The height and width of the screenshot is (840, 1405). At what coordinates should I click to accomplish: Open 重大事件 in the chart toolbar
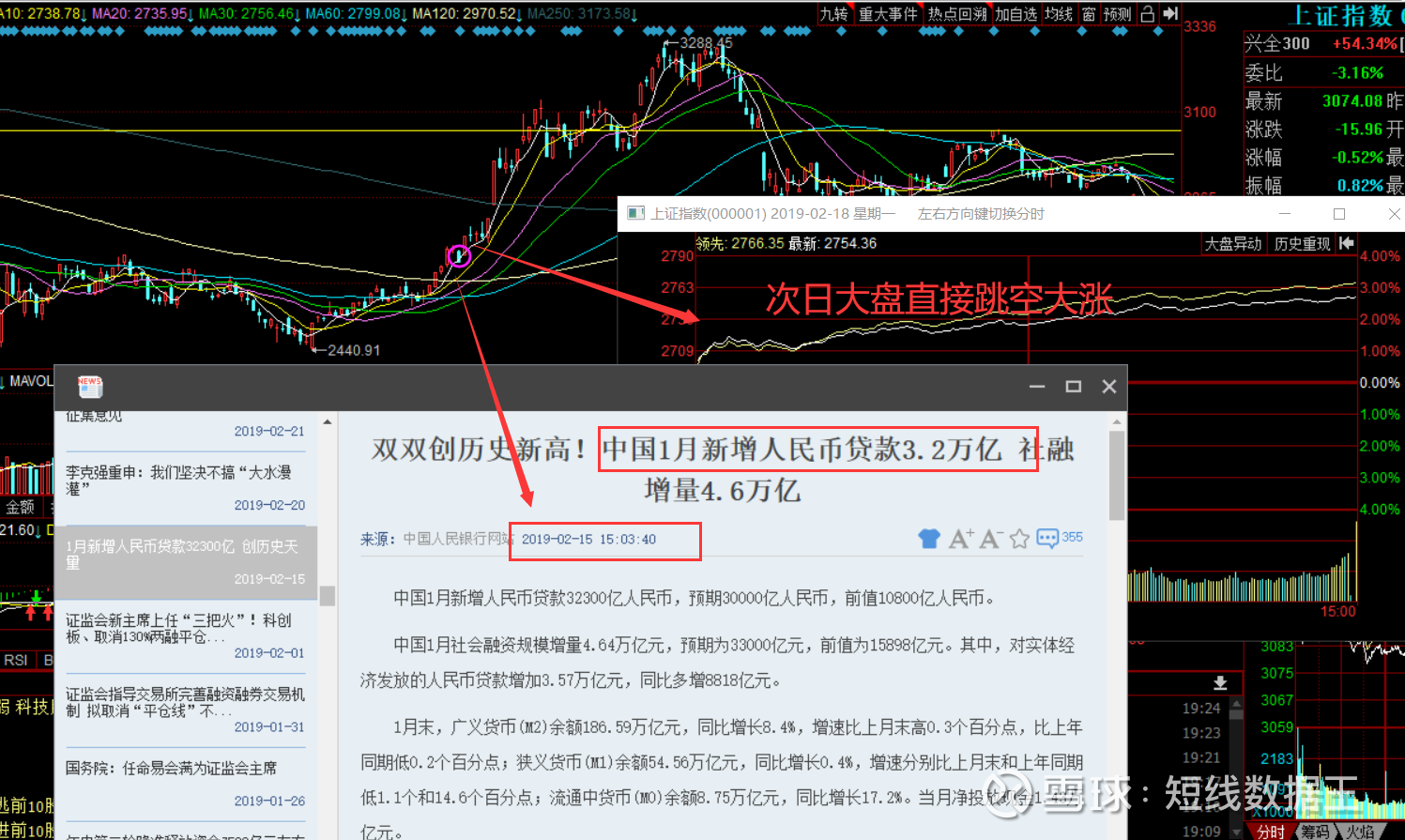point(888,14)
